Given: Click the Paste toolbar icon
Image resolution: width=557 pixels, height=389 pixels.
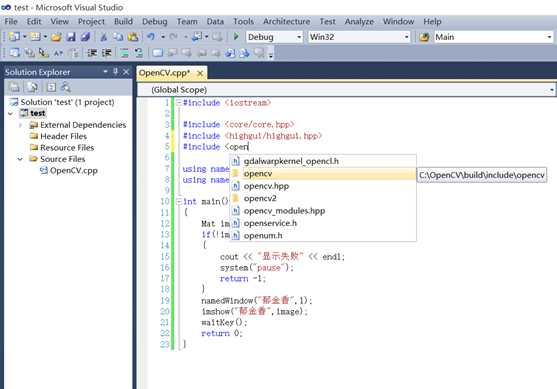Looking at the screenshot, I should pos(133,37).
